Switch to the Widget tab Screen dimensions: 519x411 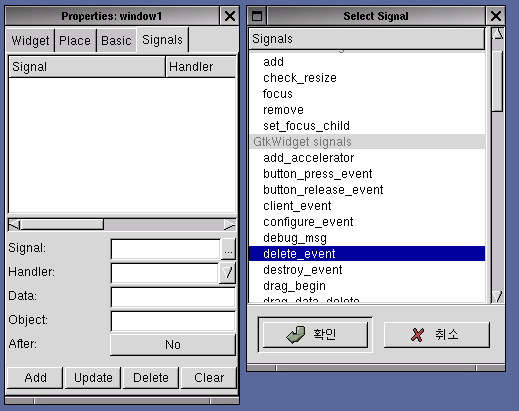pos(30,41)
